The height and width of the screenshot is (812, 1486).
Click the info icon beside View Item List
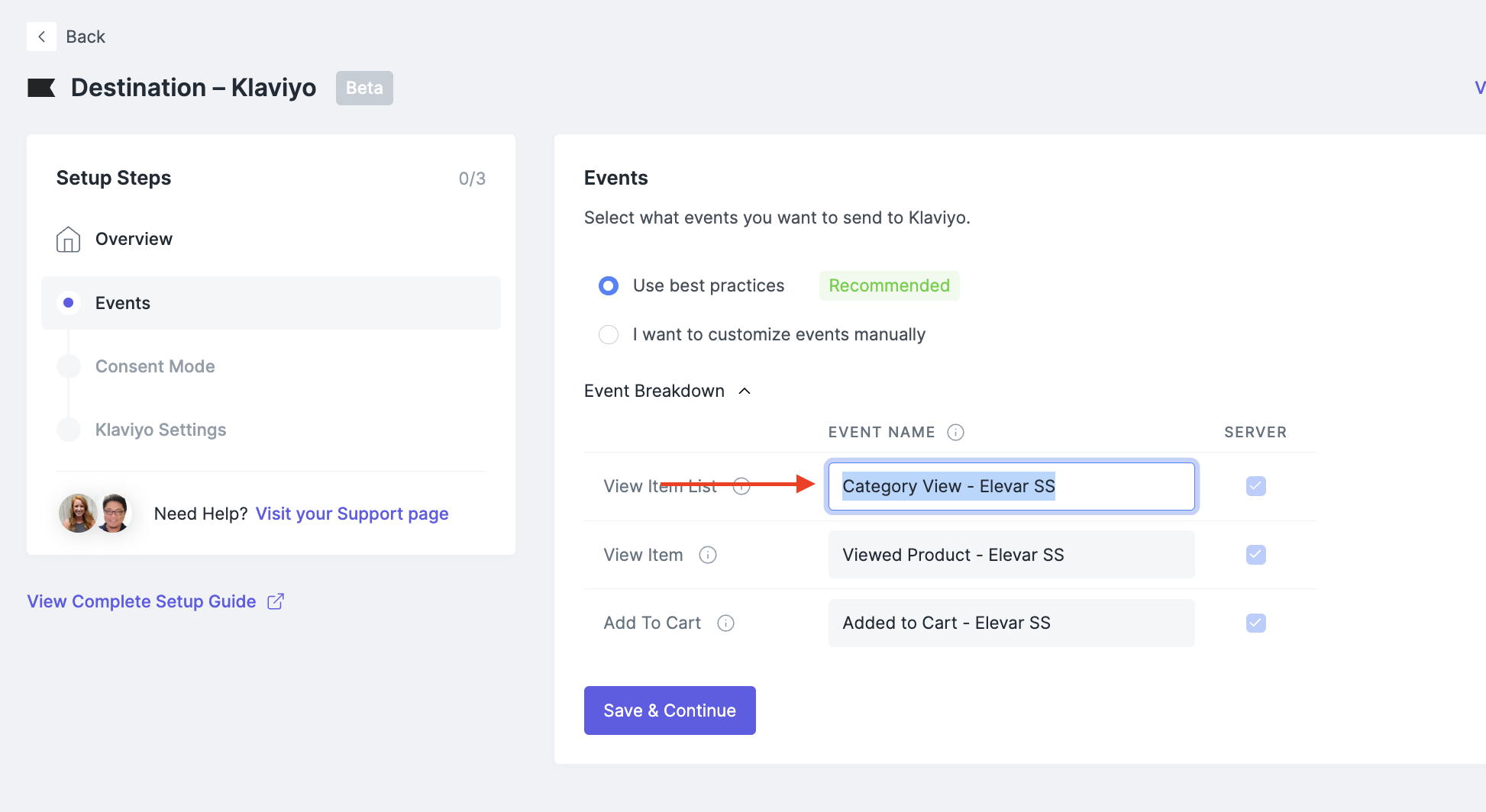[x=740, y=486]
